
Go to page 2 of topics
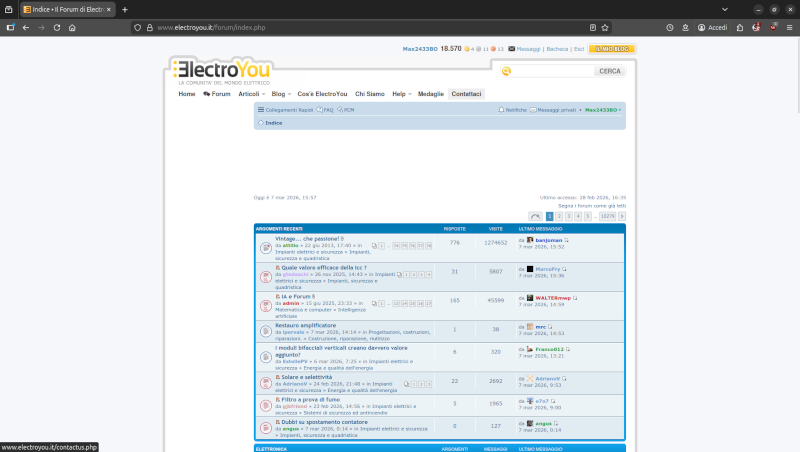pyautogui.click(x=559, y=216)
